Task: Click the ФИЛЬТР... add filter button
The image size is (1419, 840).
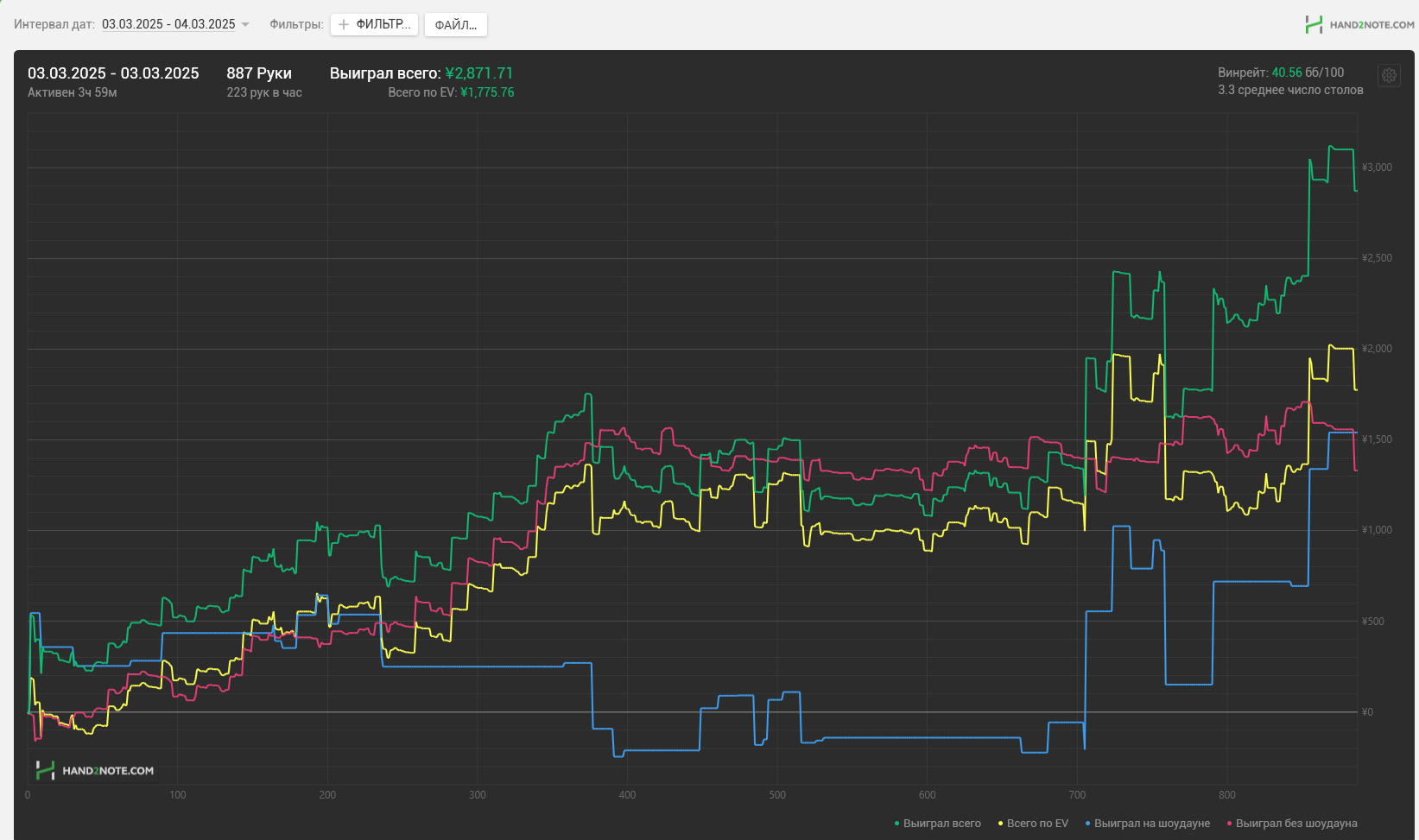Action: [x=374, y=24]
